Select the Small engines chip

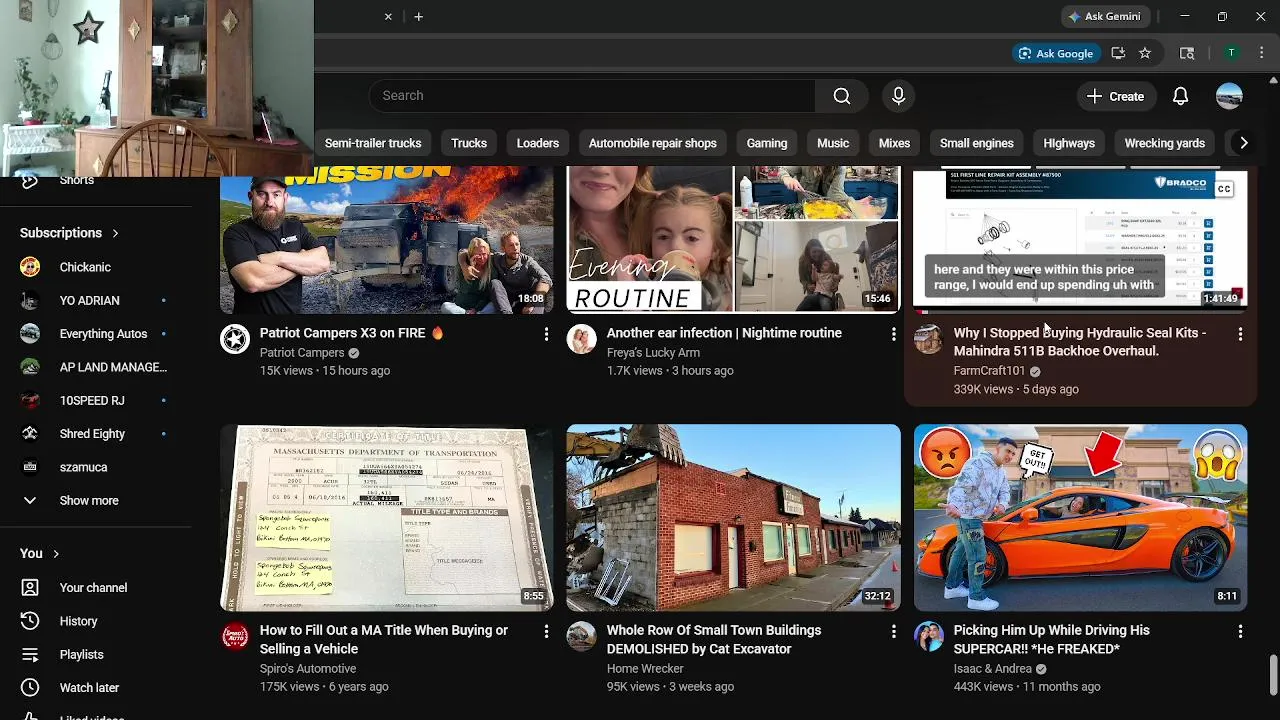point(977,143)
